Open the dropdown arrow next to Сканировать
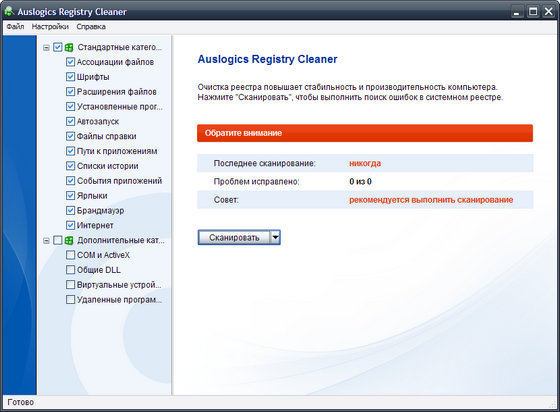560x412 pixels. [x=275, y=237]
